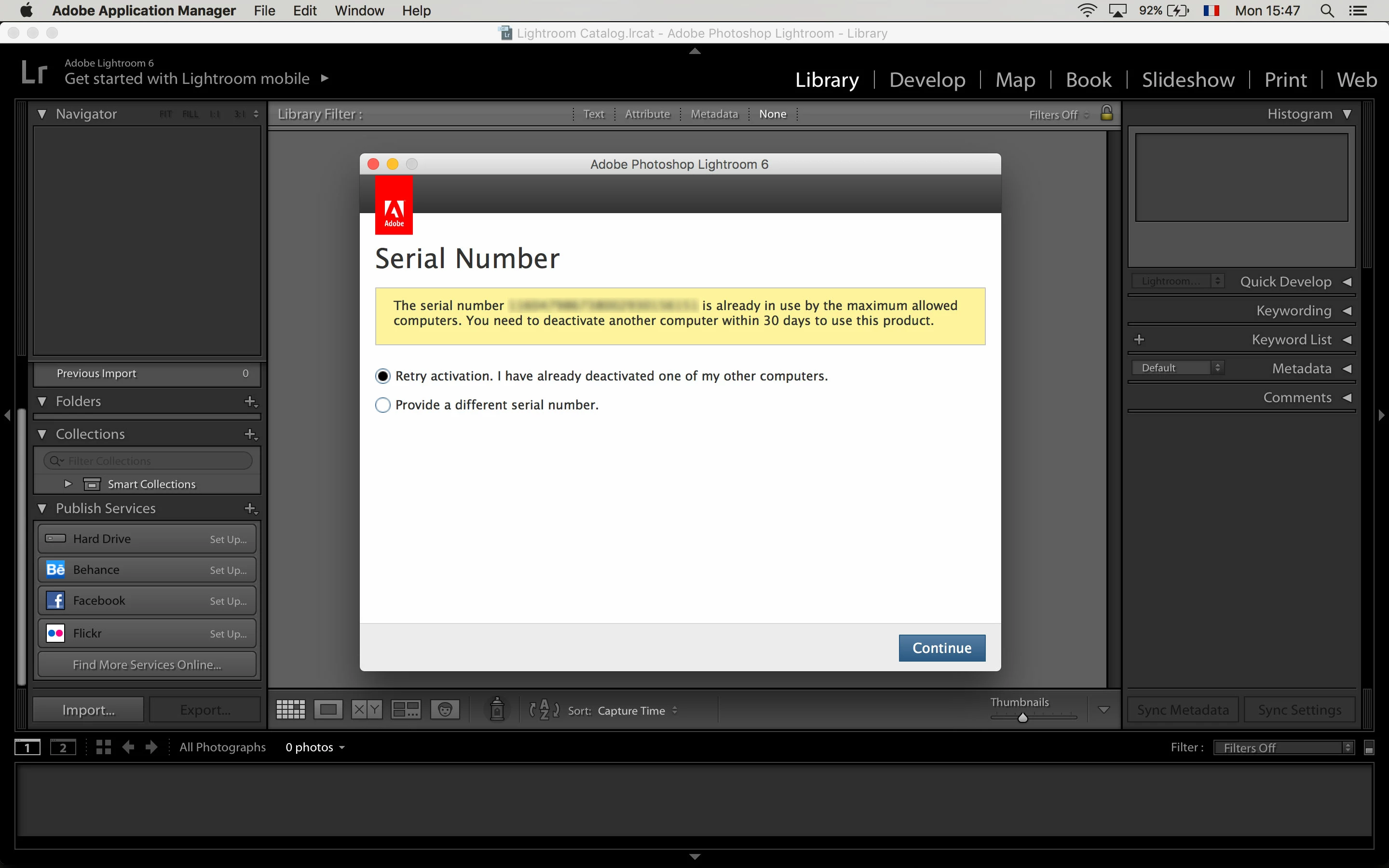Open Survey view icon
Image resolution: width=1389 pixels, height=868 pixels.
pyautogui.click(x=406, y=710)
